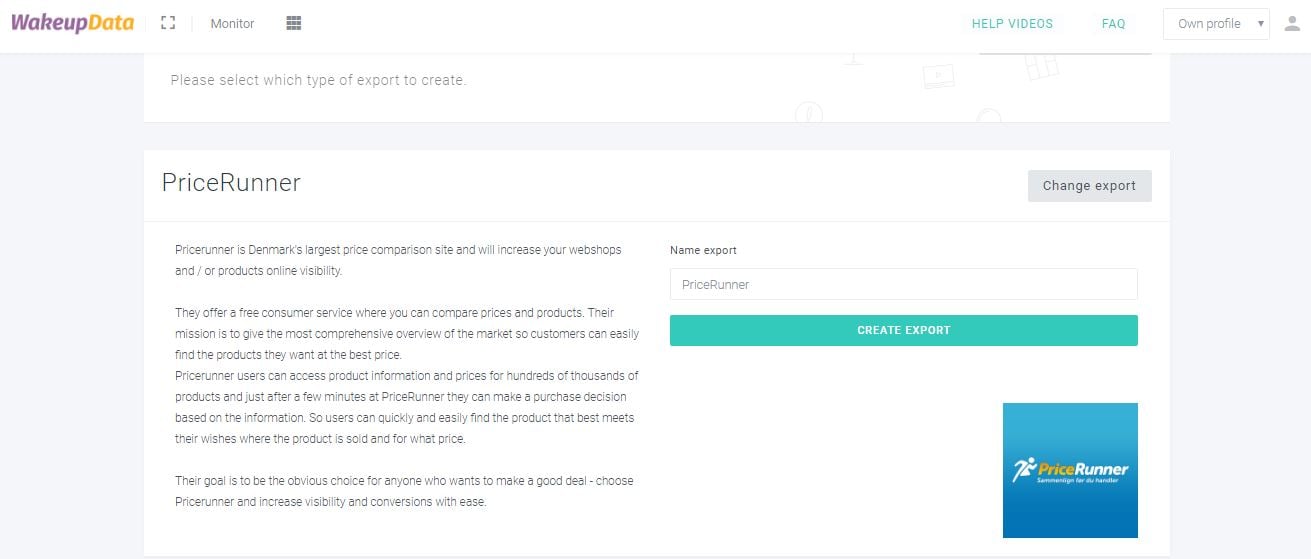This screenshot has width=1311, height=559.
Task: Click the faint video laptop illustration
Action: point(938,76)
